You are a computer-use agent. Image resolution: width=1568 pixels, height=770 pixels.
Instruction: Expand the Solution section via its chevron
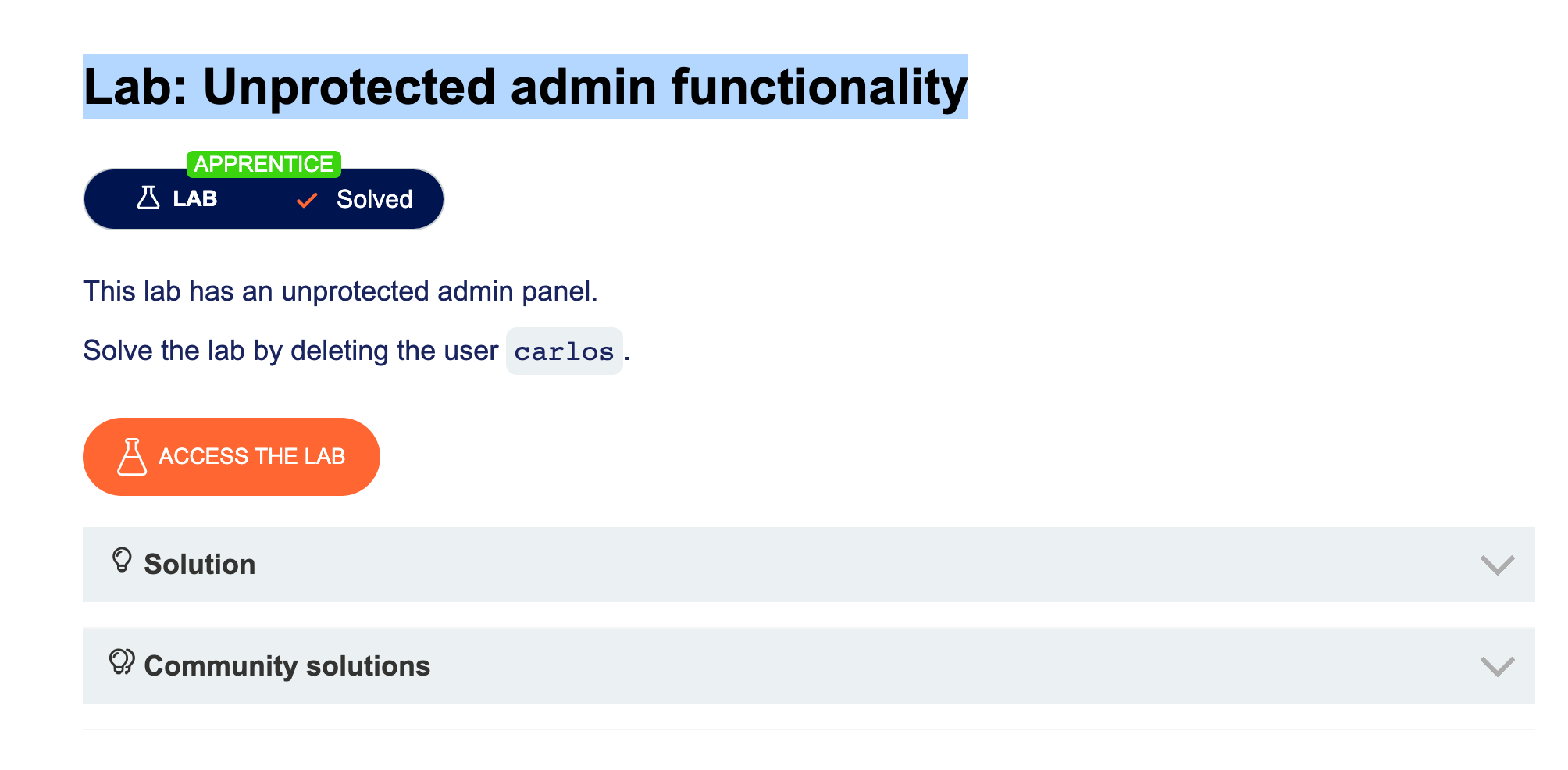pos(1497,565)
